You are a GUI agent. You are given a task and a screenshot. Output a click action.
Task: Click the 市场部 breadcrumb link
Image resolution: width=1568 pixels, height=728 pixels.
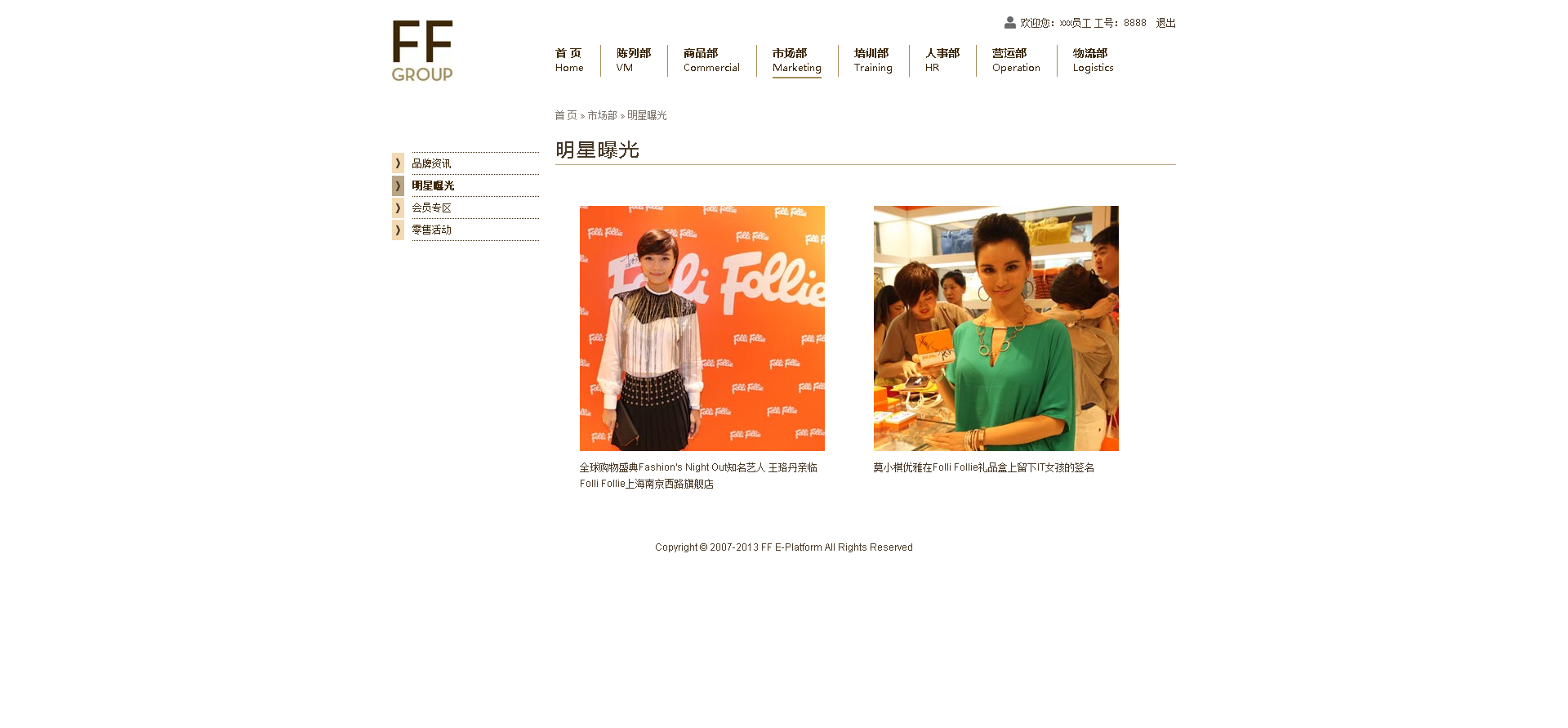tap(602, 115)
